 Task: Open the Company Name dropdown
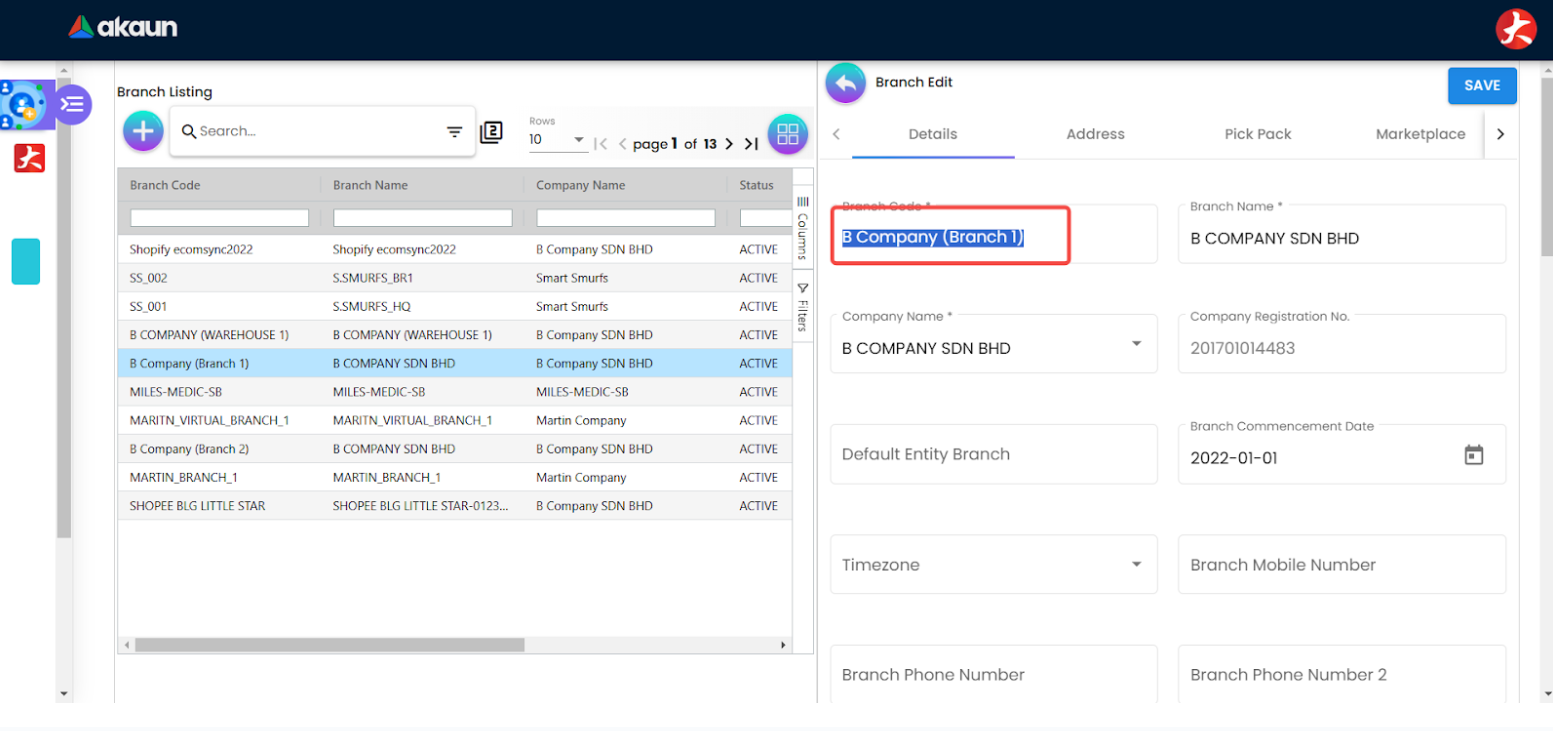tap(1137, 343)
